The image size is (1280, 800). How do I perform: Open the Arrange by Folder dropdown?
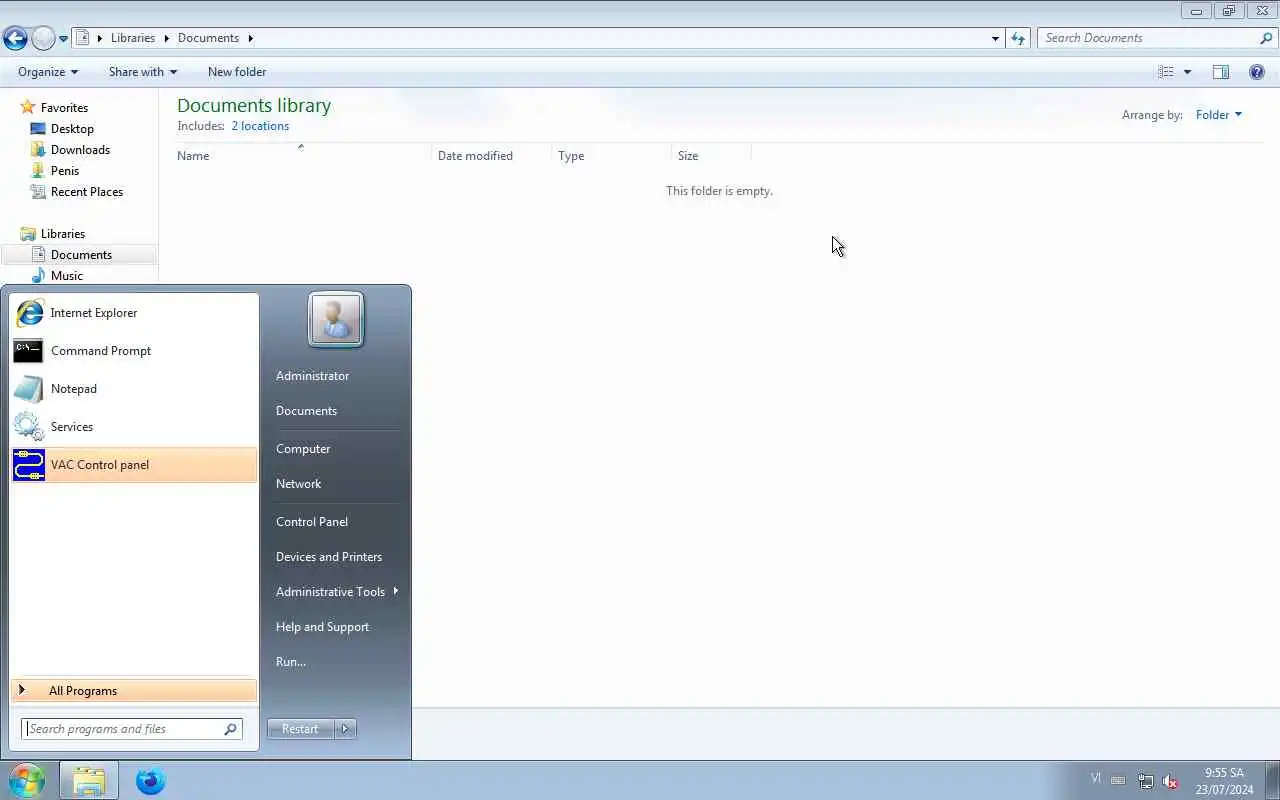tap(1219, 115)
